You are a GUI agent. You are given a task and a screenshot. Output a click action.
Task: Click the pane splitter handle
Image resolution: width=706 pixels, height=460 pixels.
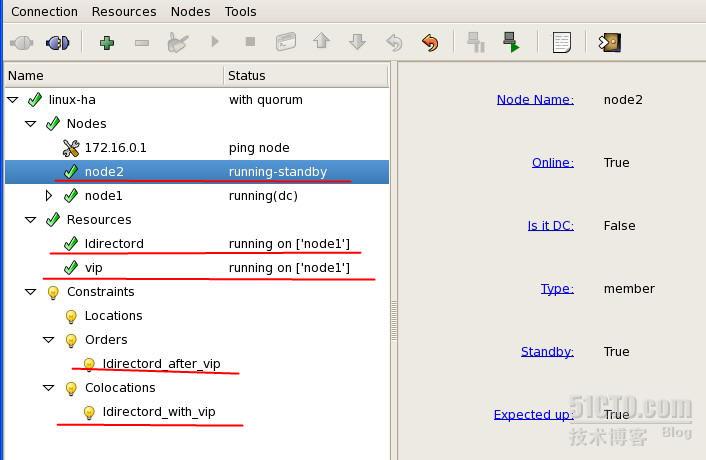(394, 320)
